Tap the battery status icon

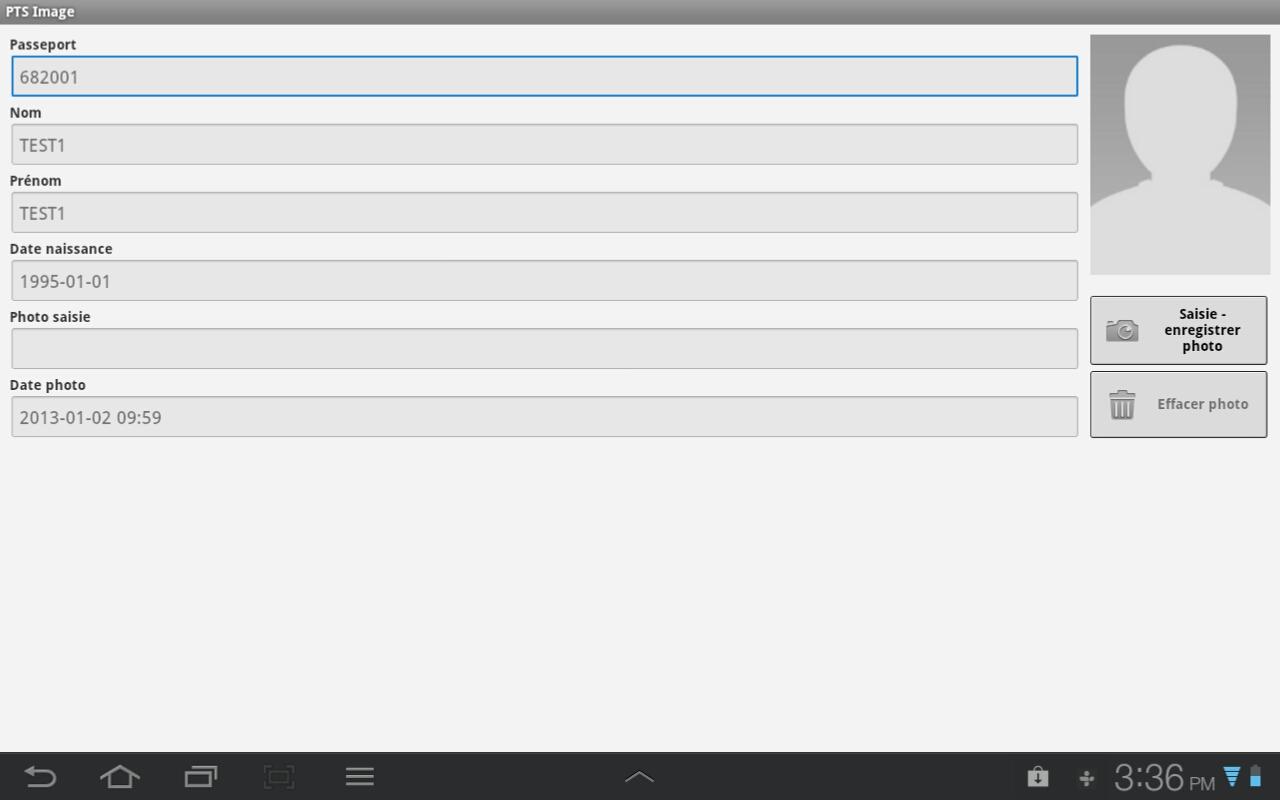pyautogui.click(x=1255, y=777)
